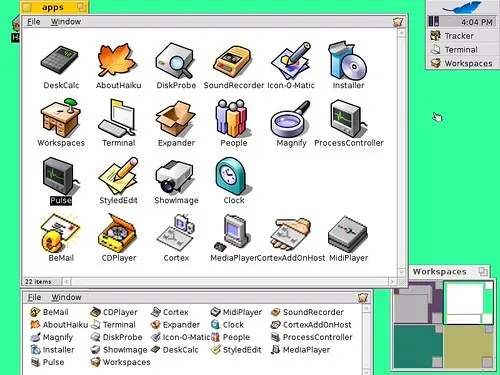
Task: Open File menu in lower list window
Action: (x=34, y=297)
